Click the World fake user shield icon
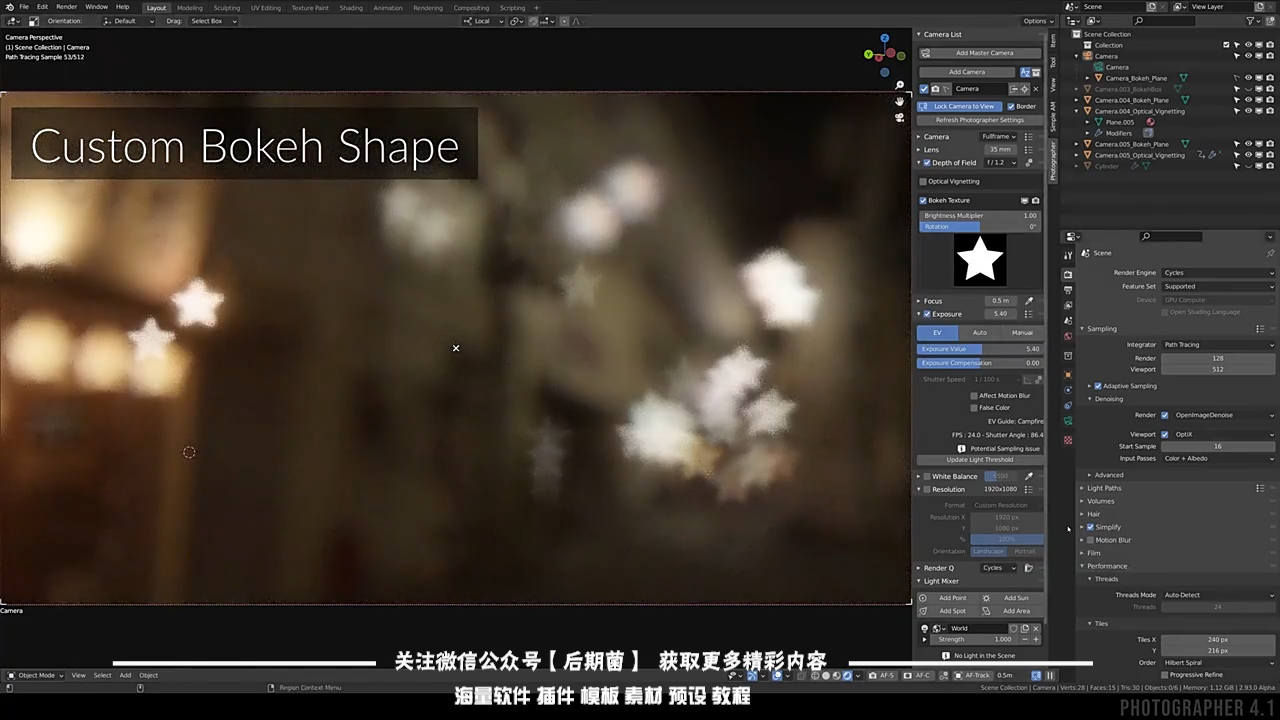The width and height of the screenshot is (1280, 720). [x=1014, y=629]
